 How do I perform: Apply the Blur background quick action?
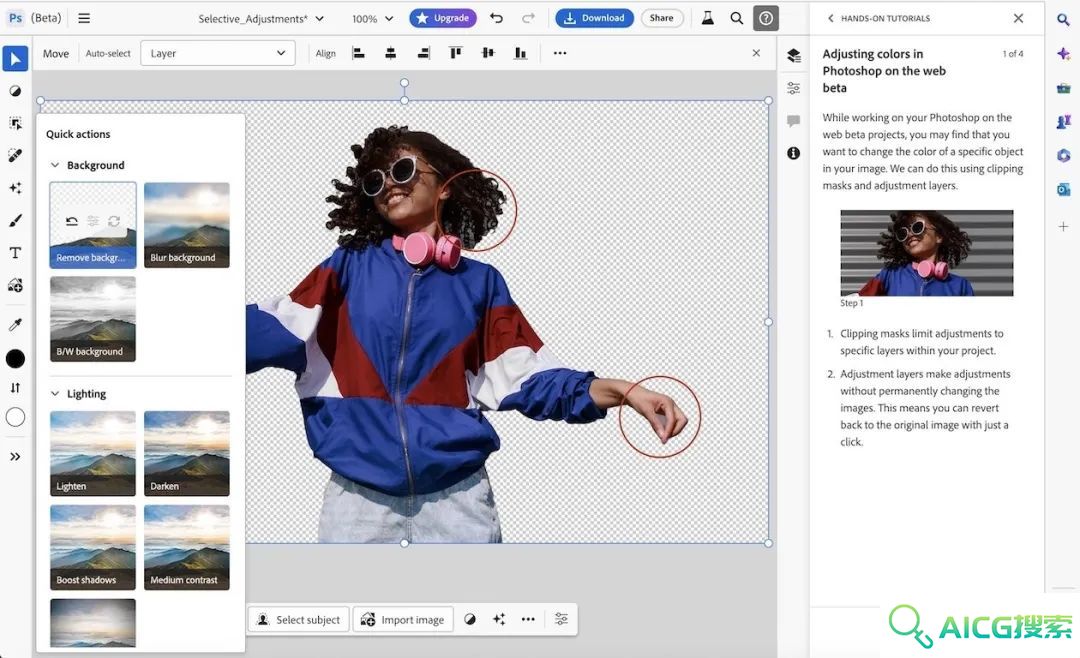pyautogui.click(x=187, y=225)
